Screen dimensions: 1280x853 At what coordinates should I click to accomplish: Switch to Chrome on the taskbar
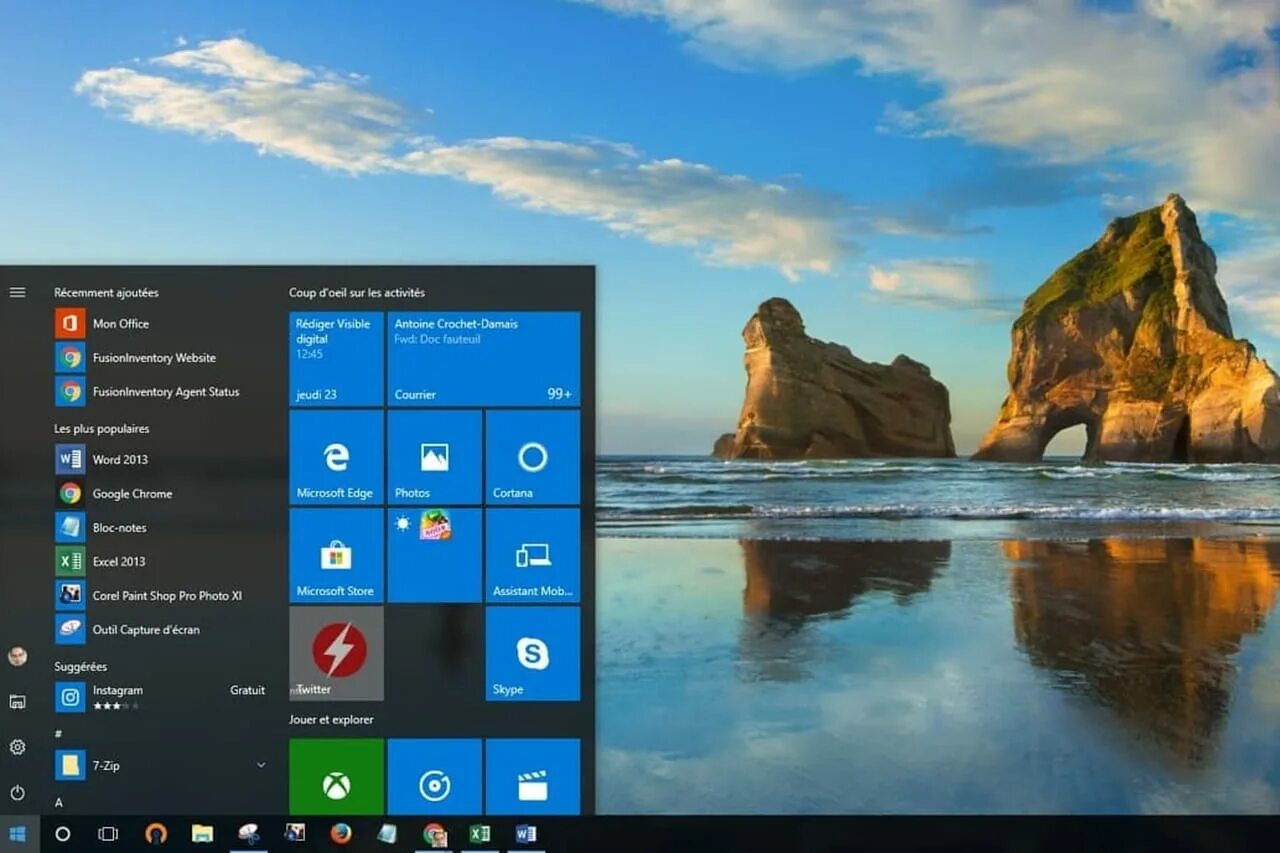[x=434, y=834]
